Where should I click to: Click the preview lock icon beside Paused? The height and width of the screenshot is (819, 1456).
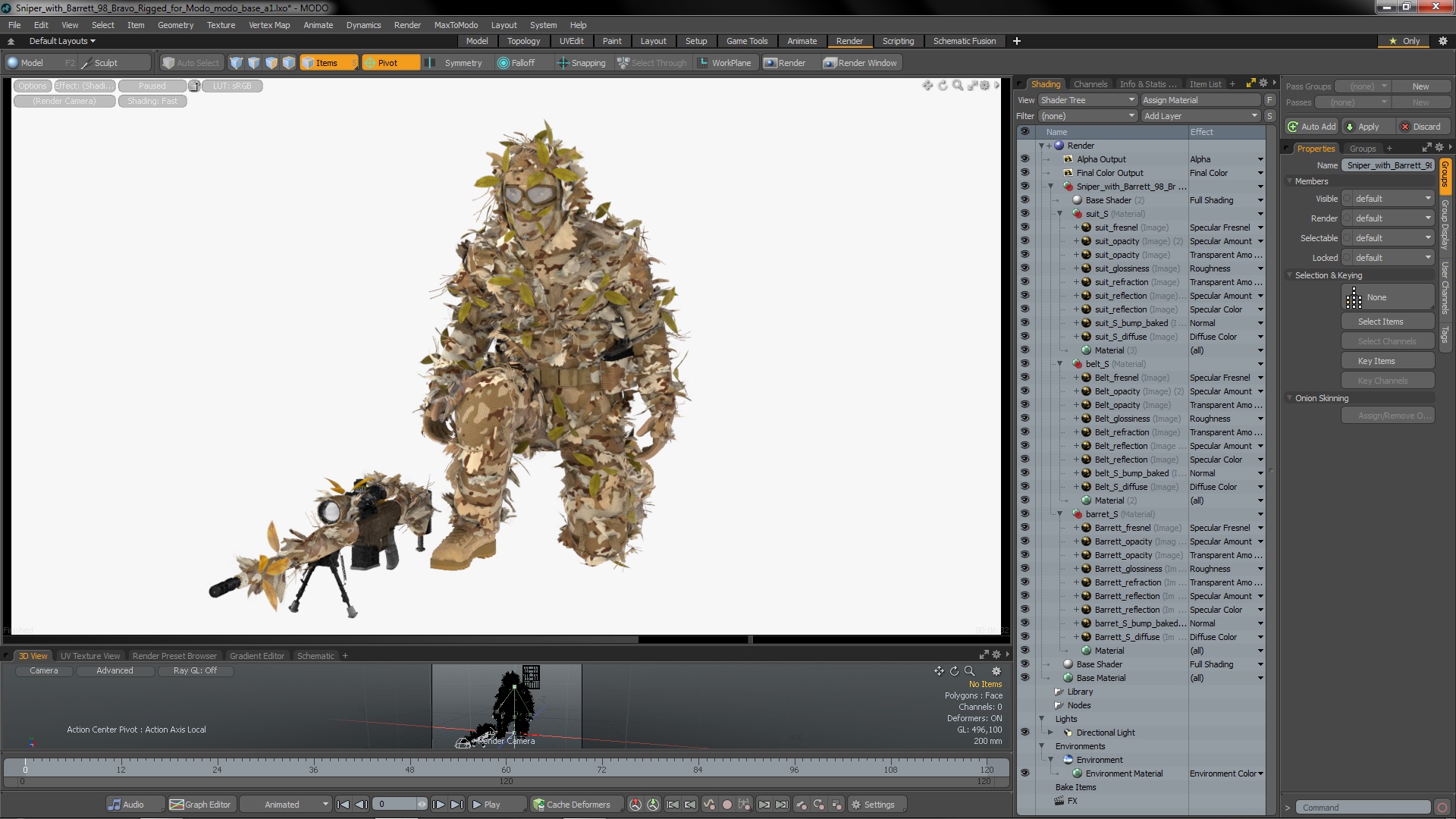[x=194, y=86]
